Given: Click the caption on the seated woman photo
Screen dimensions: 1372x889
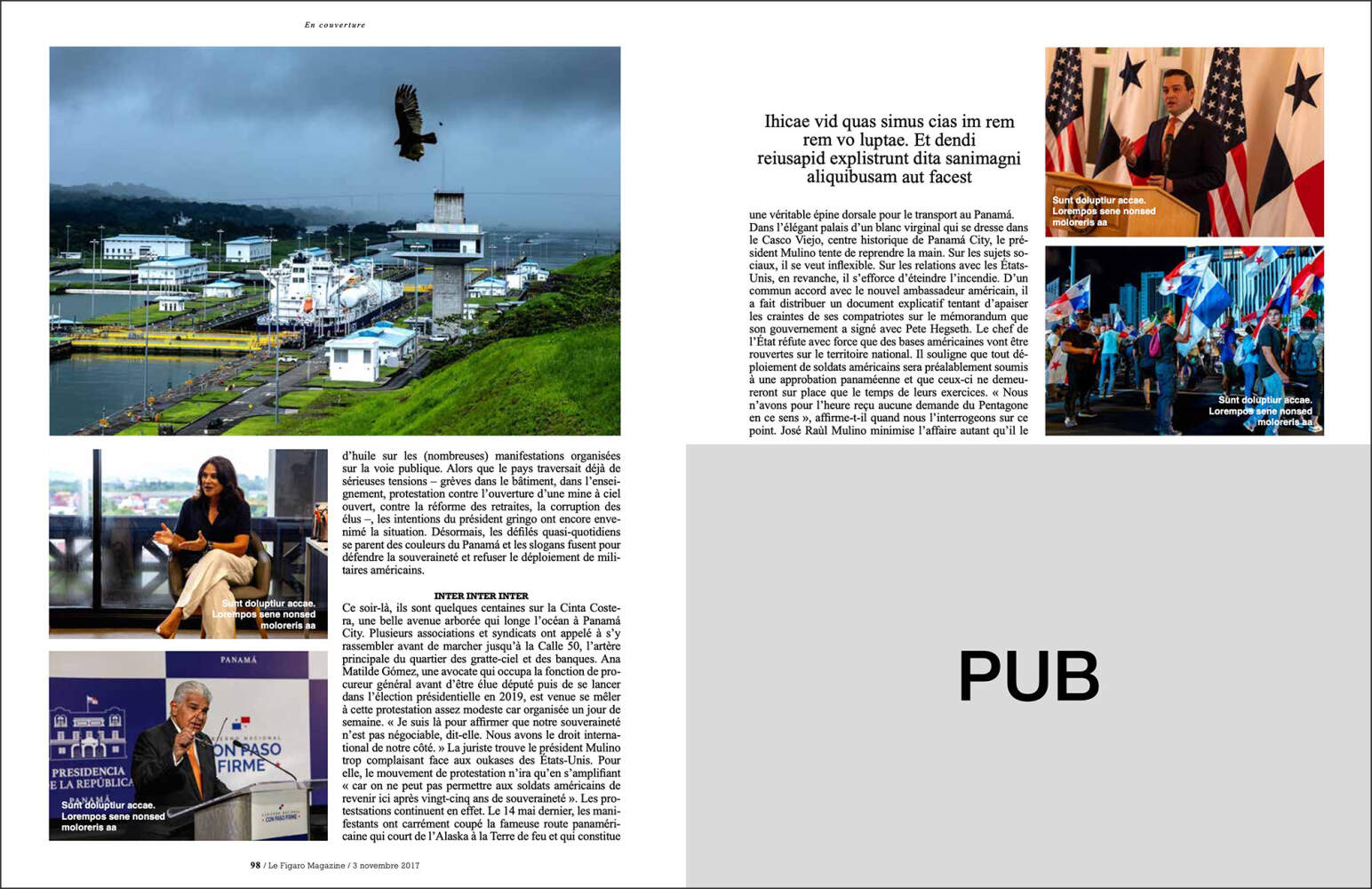Looking at the screenshot, I should click(x=264, y=614).
